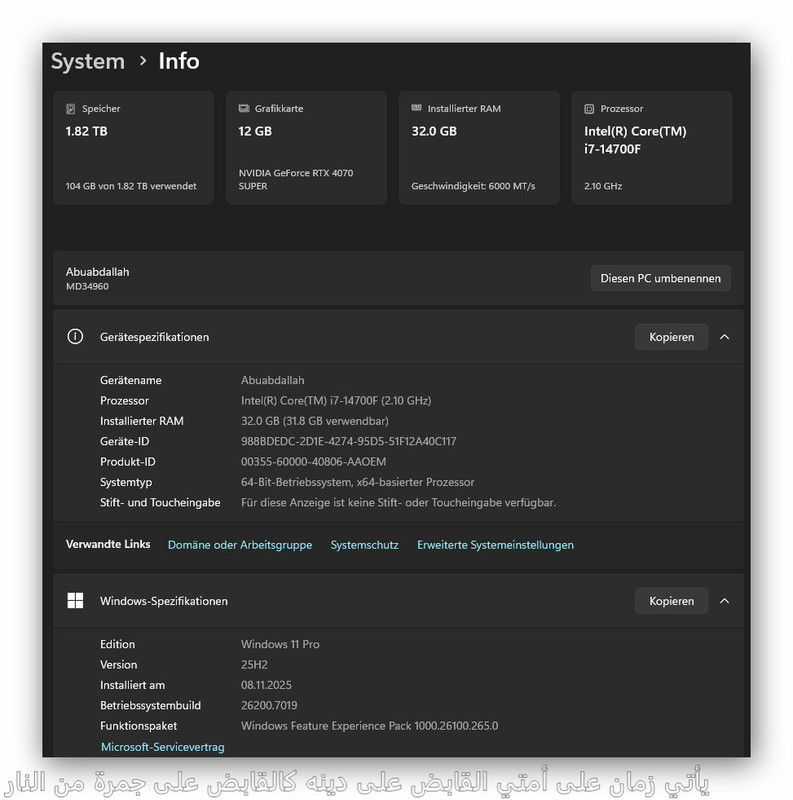Click the PC name Abuabdallah heading
The image size is (793, 800).
tap(97, 272)
